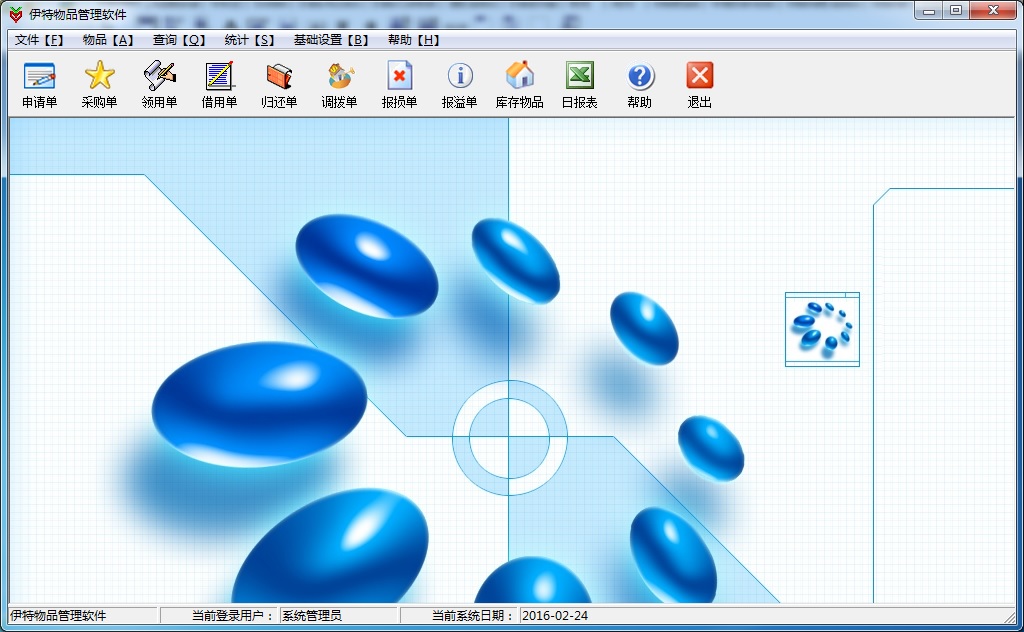Click the 帮助 help question mark icon

coord(640,85)
